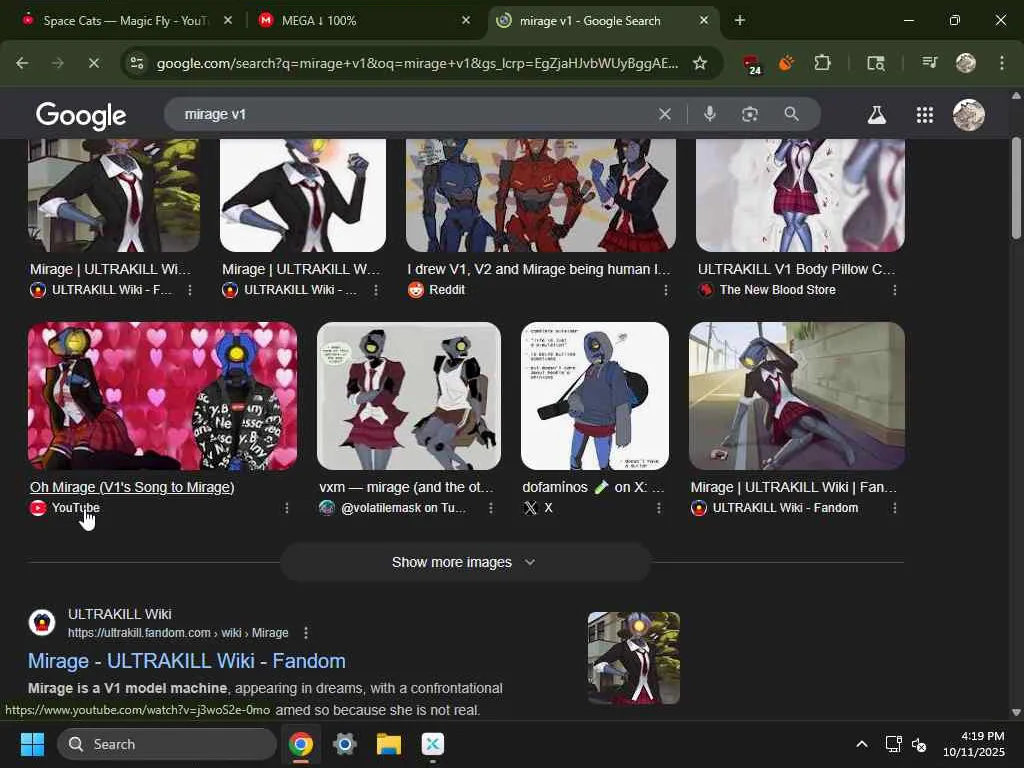Open taskbar volume muted icon
1024x768 pixels.
919,744
